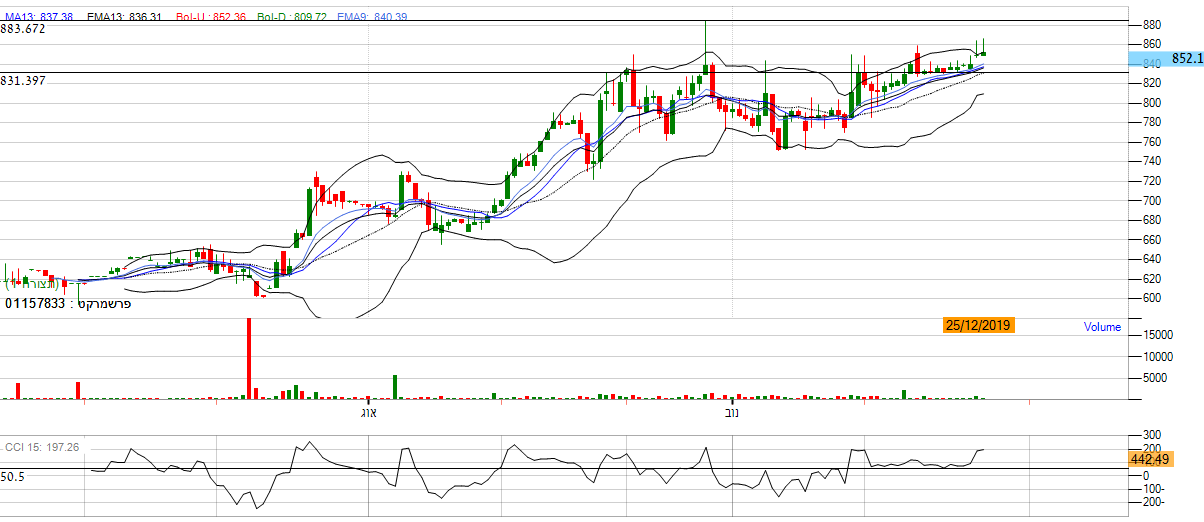Click the tallest red volume bar

point(249,358)
